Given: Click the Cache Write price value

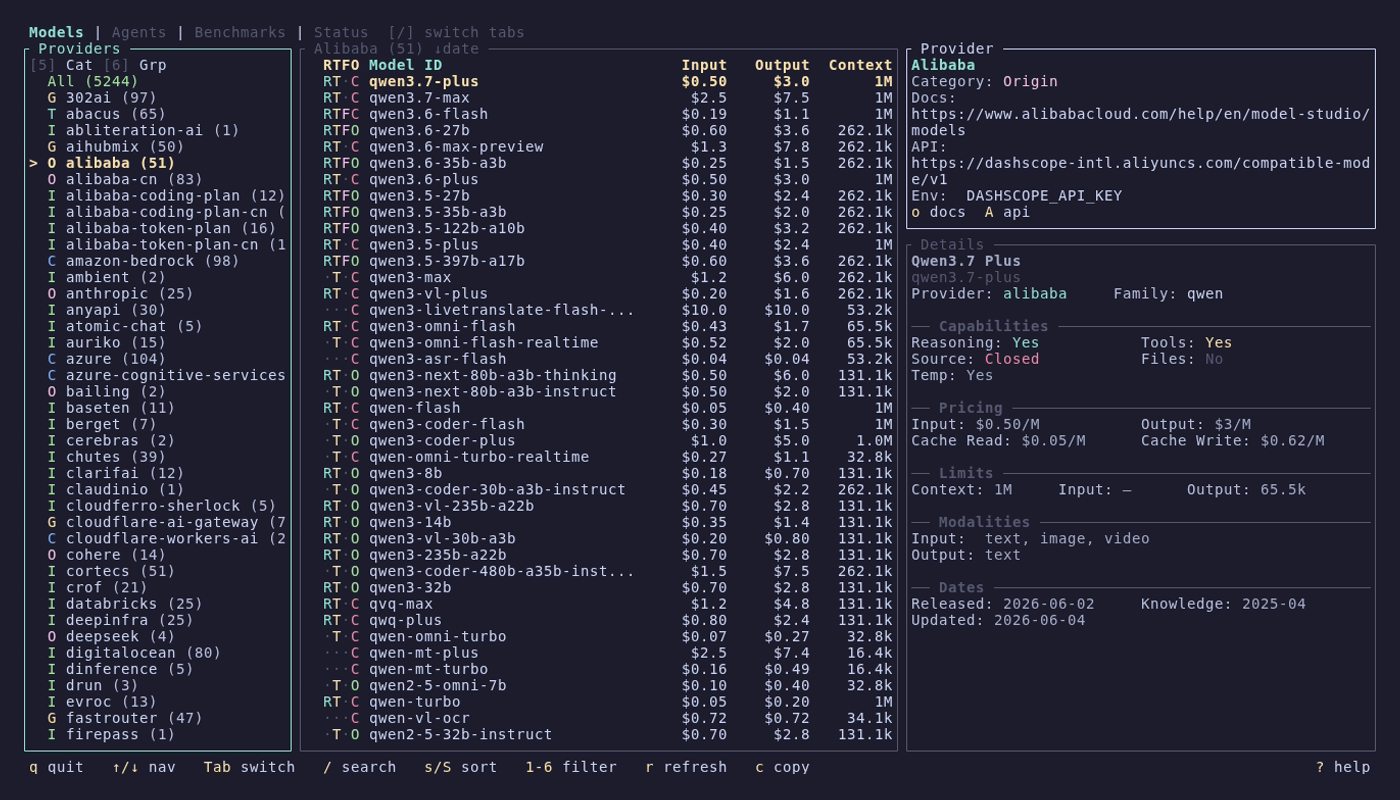Looking at the screenshot, I should click(x=1292, y=441).
